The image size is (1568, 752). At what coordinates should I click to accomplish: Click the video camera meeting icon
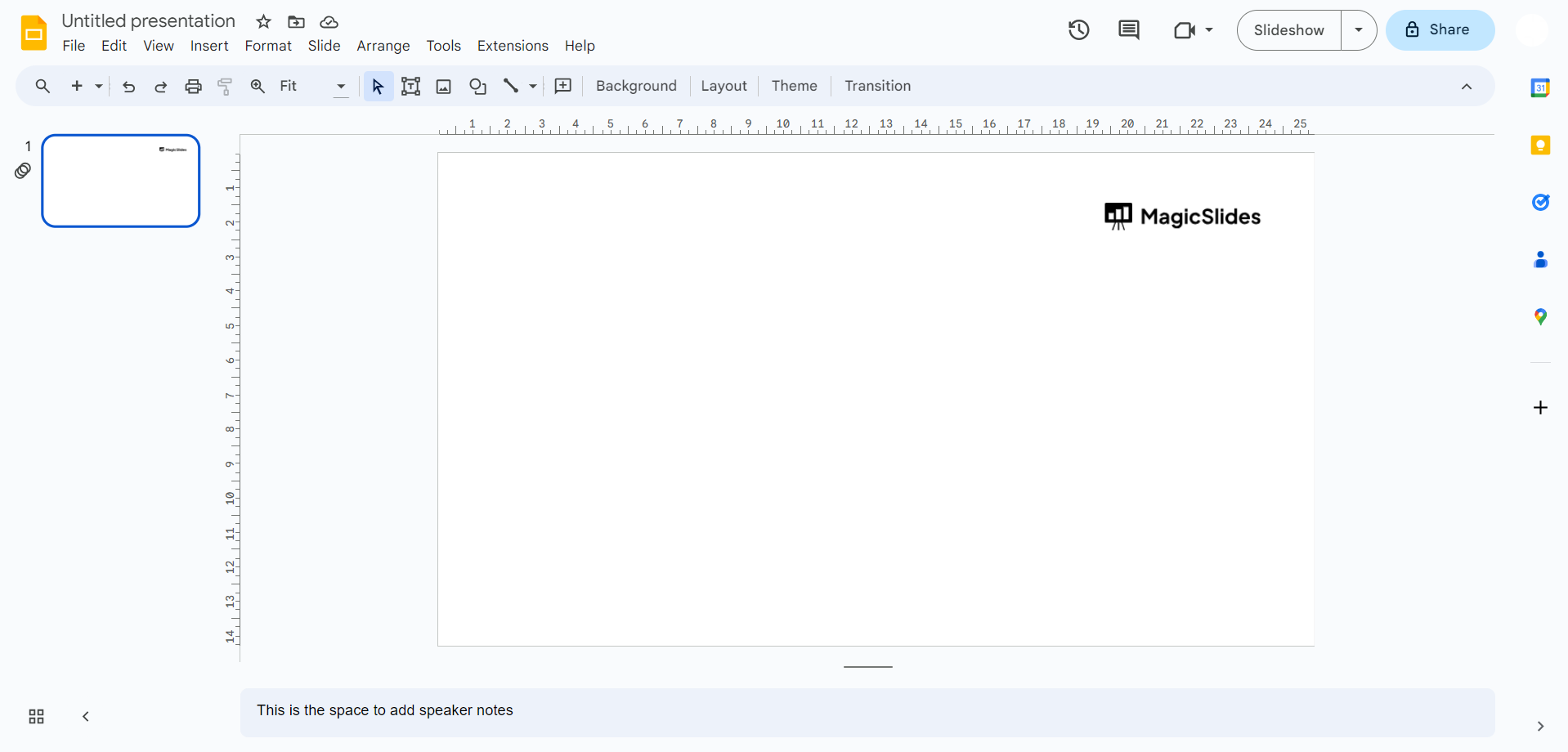point(1185,30)
